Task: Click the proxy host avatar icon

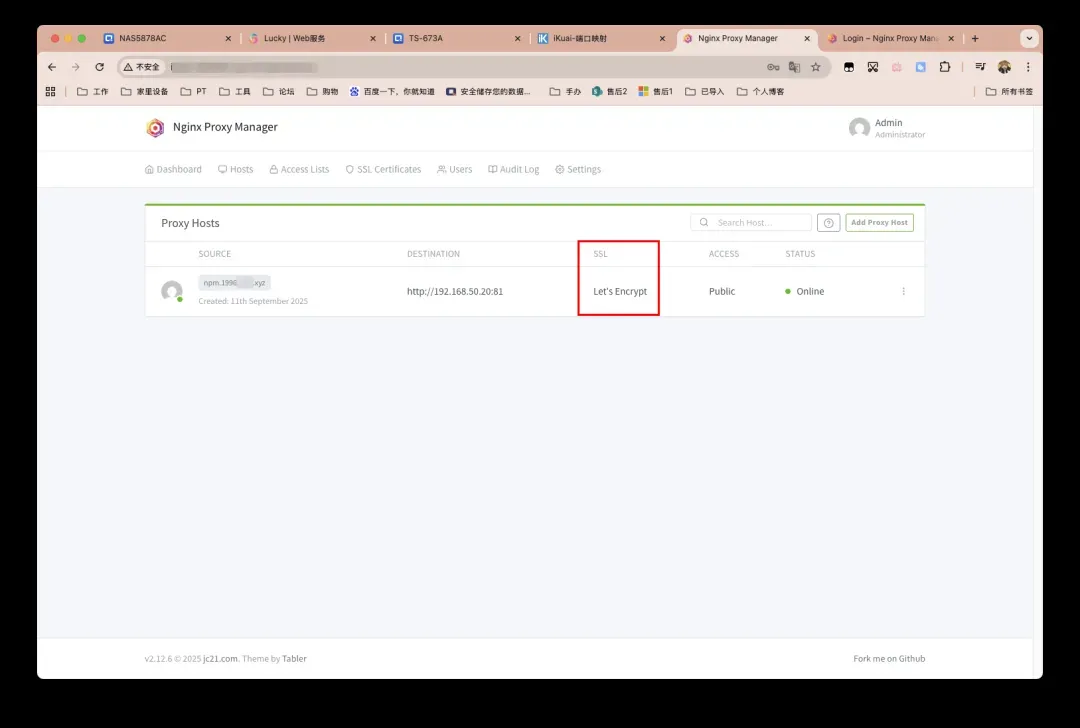Action: pos(172,292)
